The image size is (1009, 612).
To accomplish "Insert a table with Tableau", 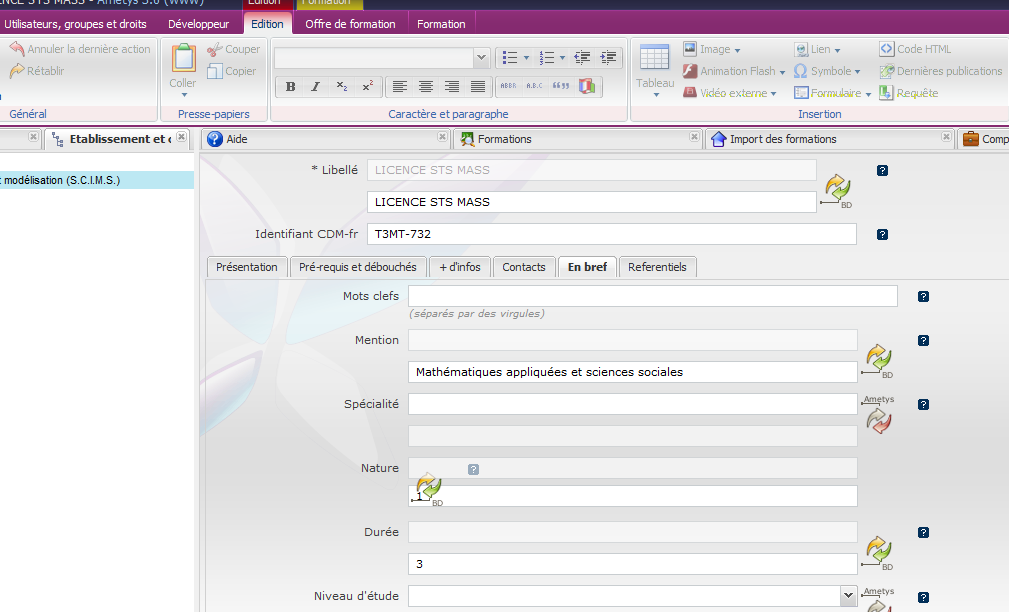I will [x=655, y=70].
